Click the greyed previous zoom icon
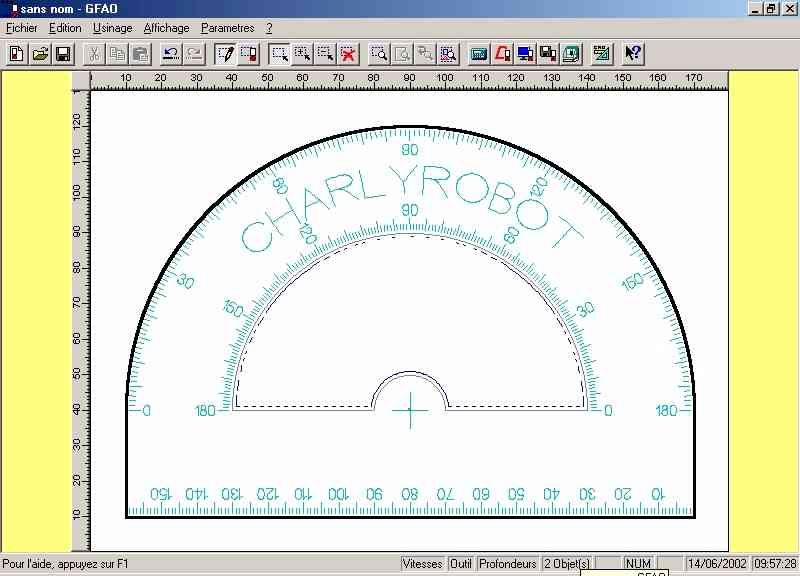 [x=425, y=54]
